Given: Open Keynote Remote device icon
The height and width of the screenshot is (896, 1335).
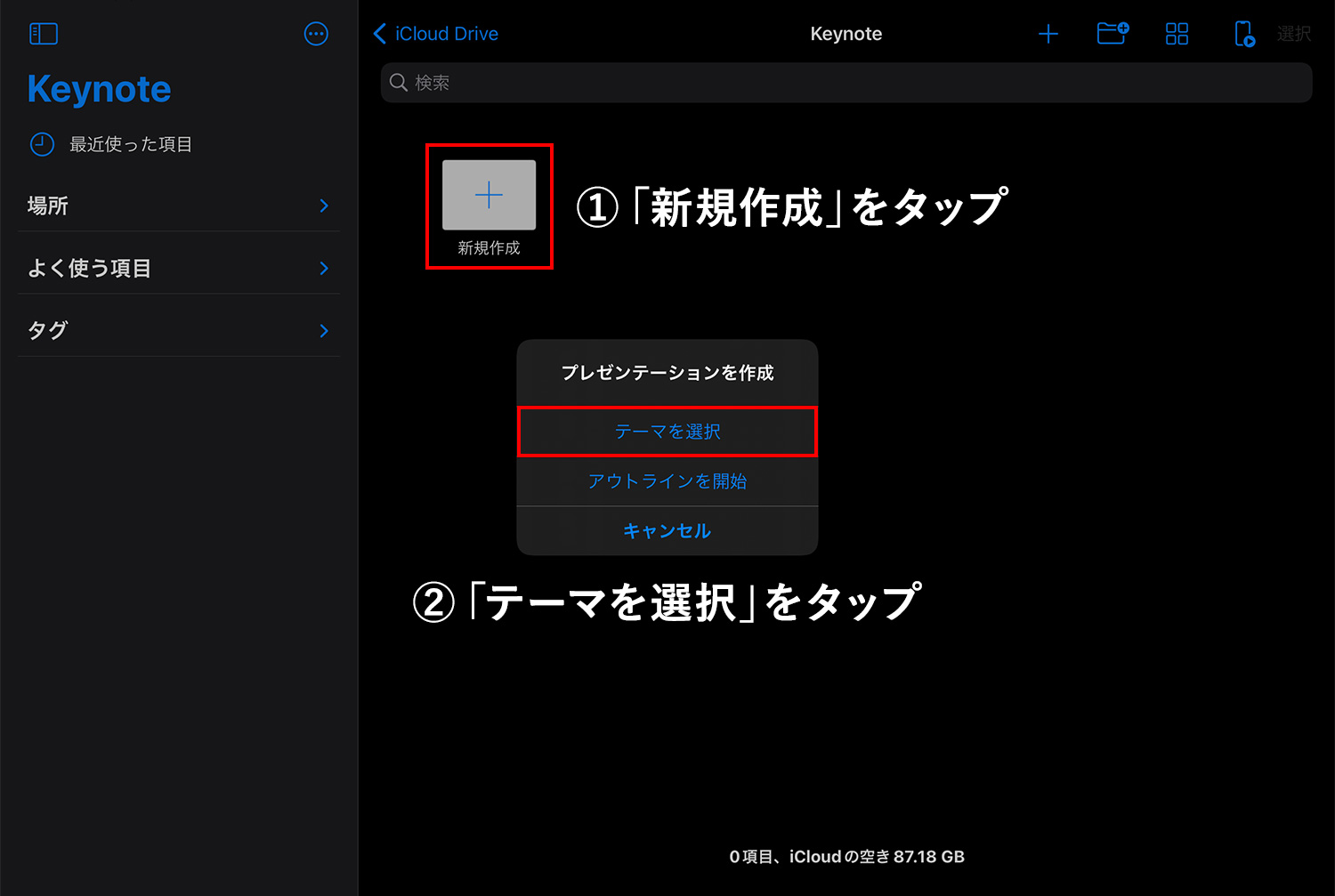Looking at the screenshot, I should [1244, 34].
